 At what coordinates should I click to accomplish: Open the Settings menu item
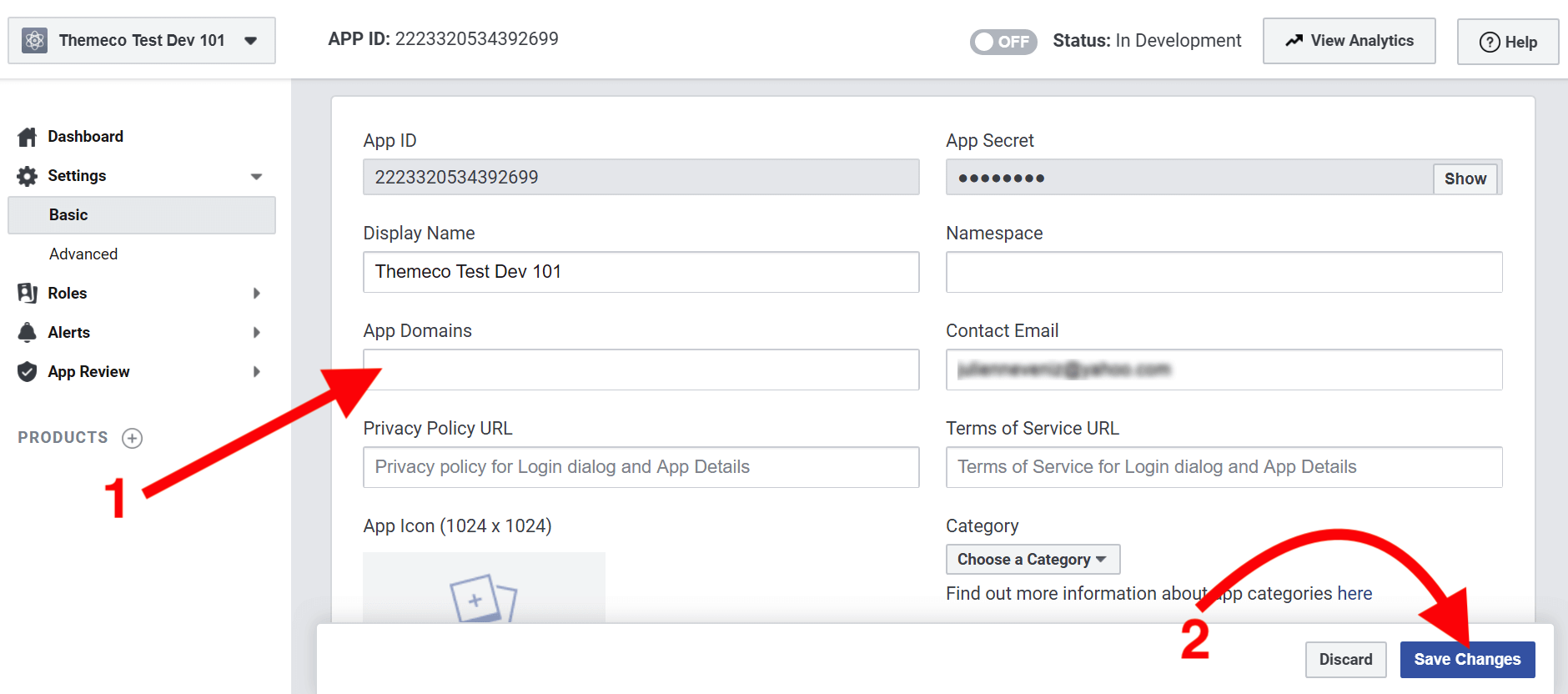click(x=77, y=176)
